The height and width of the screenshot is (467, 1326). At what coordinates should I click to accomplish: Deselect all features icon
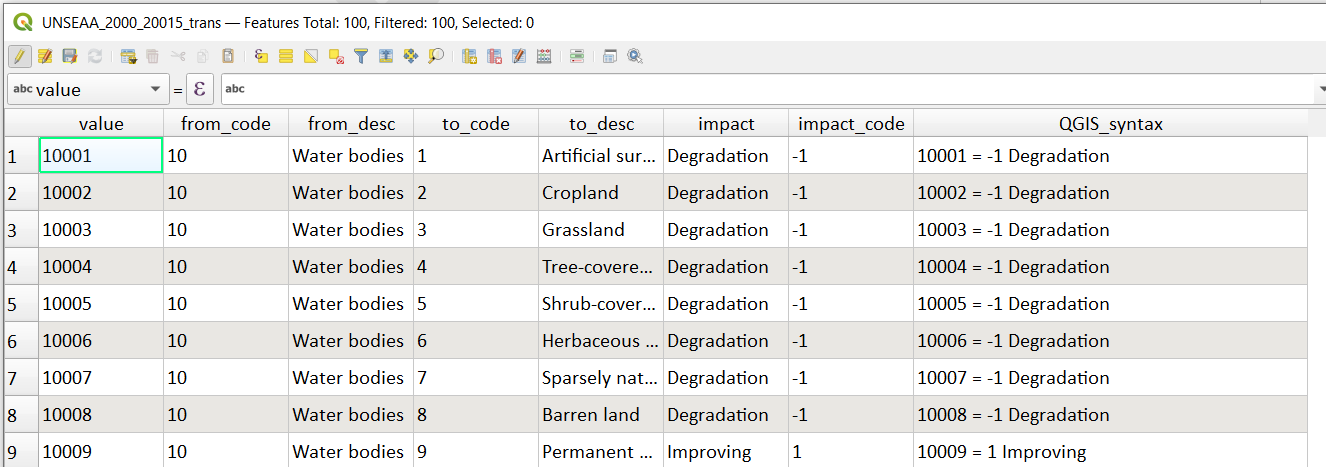[x=337, y=56]
